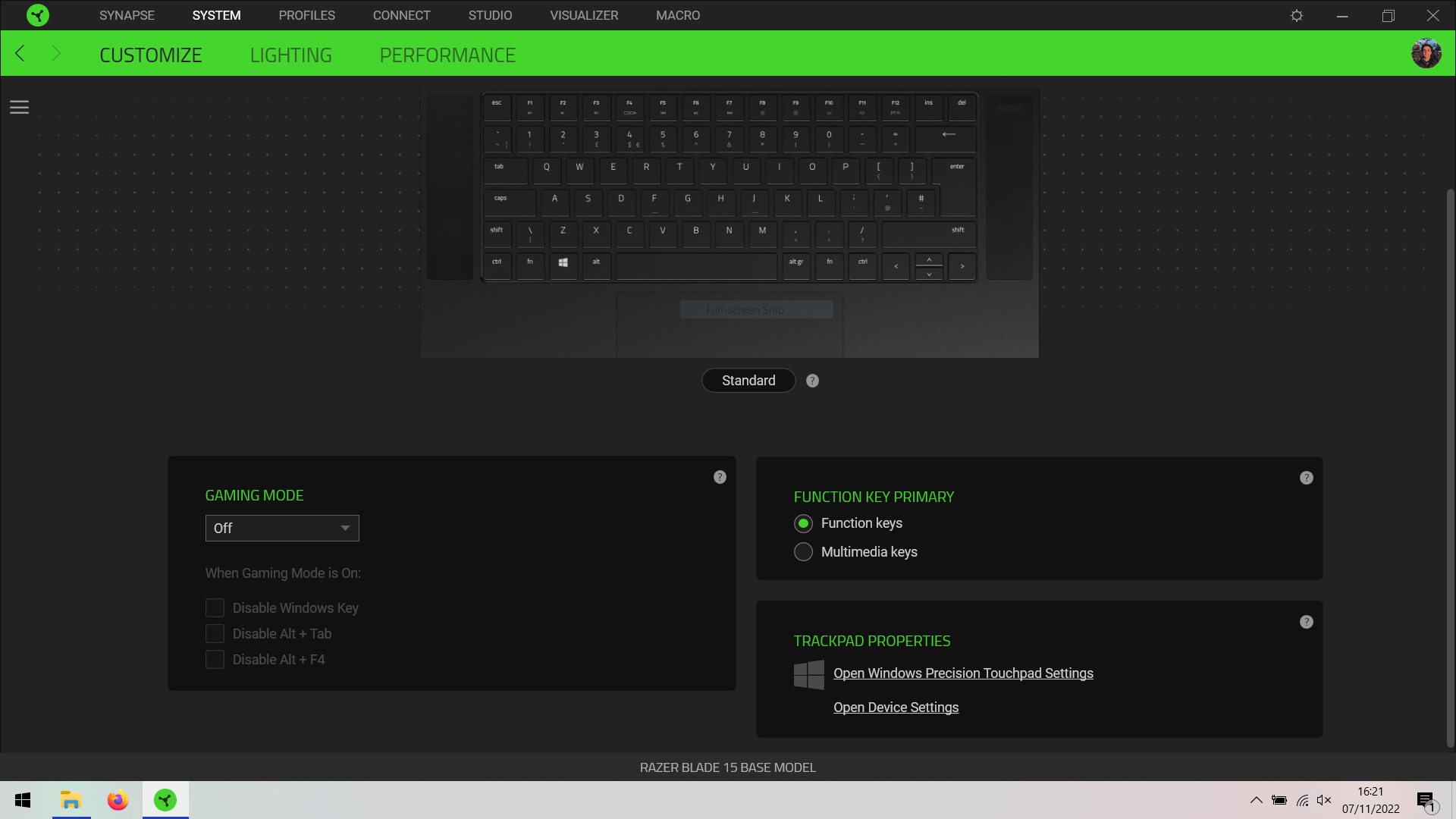Navigate back using the back arrow

click(20, 53)
